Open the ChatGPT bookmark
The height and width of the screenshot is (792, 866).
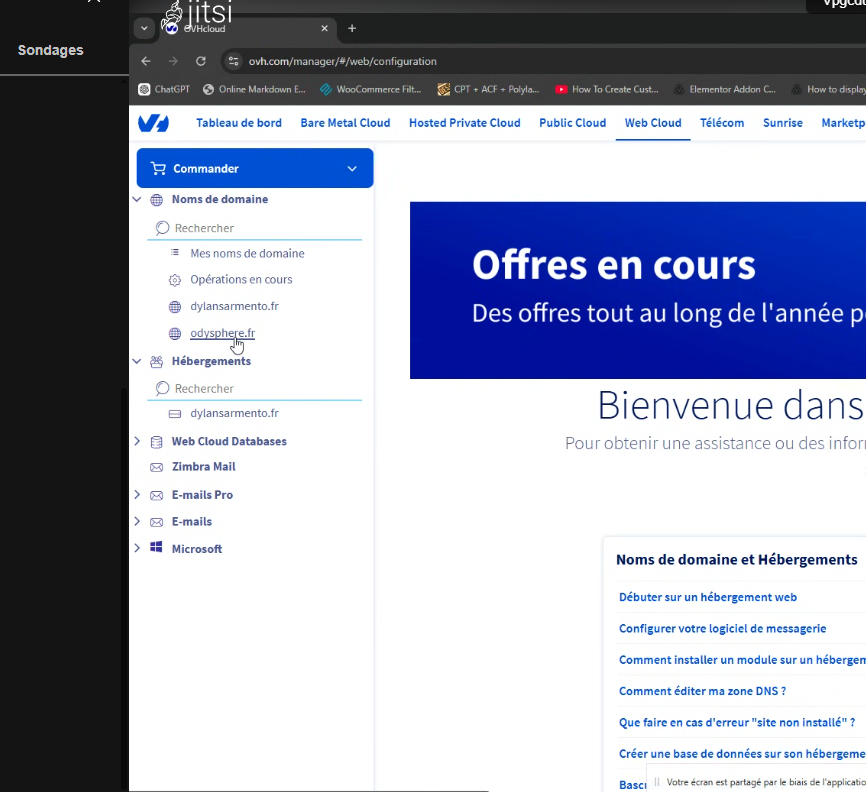coord(164,89)
